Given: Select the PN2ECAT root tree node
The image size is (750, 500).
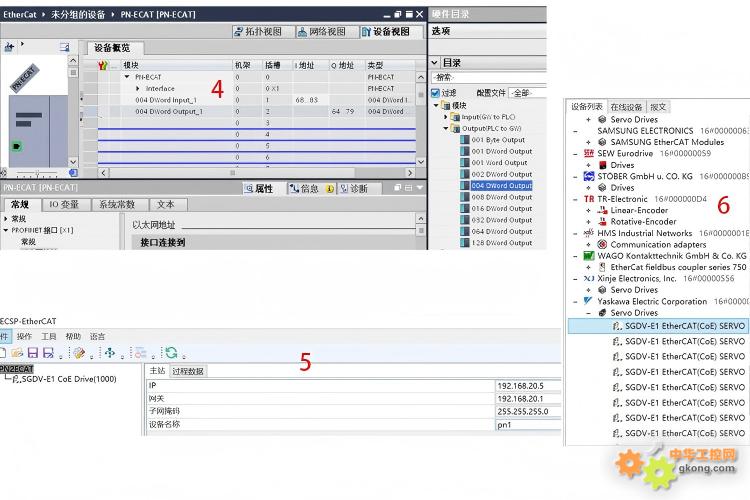Looking at the screenshot, I should point(17,369).
